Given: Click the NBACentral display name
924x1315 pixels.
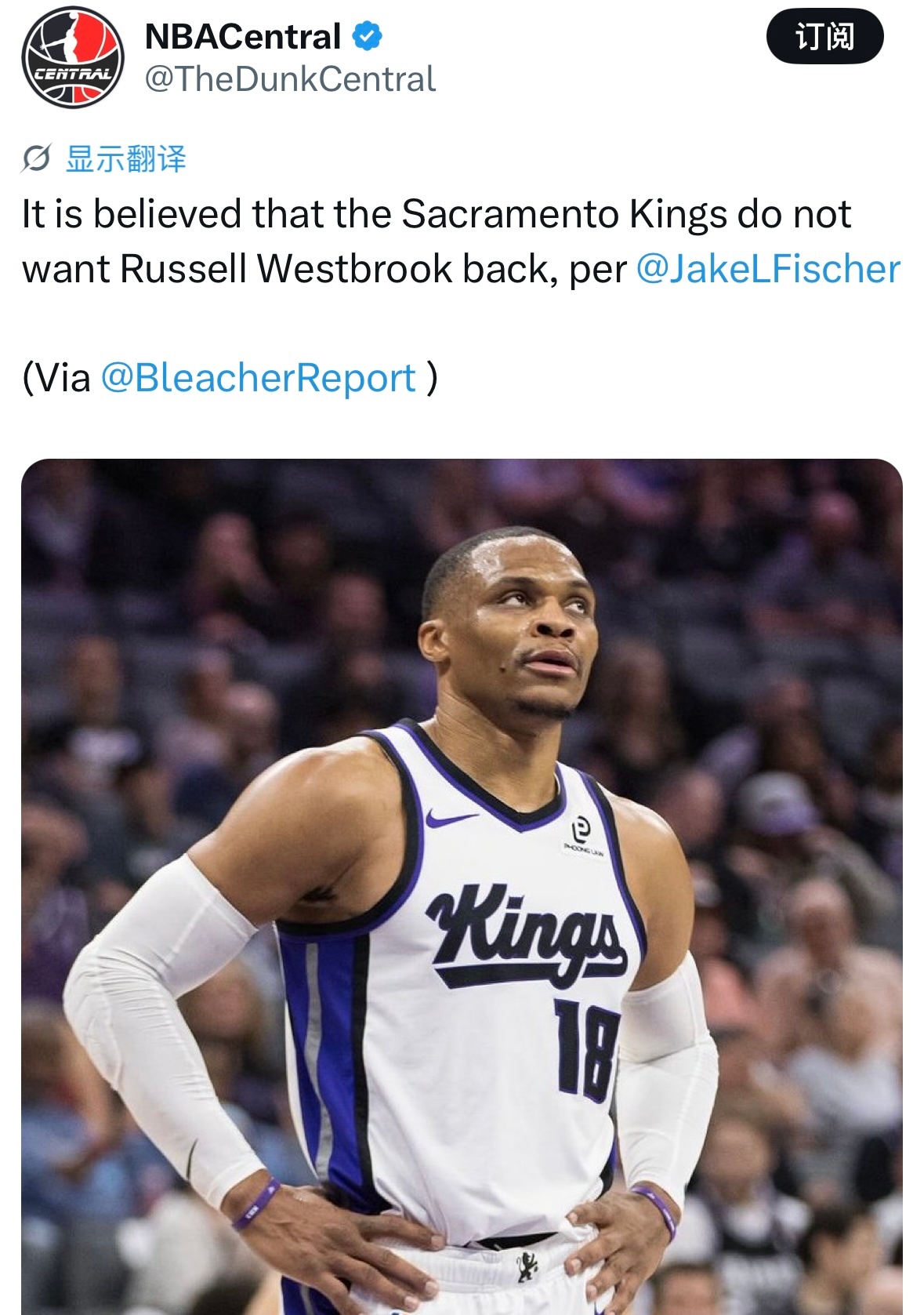Looking at the screenshot, I should point(243,36).
